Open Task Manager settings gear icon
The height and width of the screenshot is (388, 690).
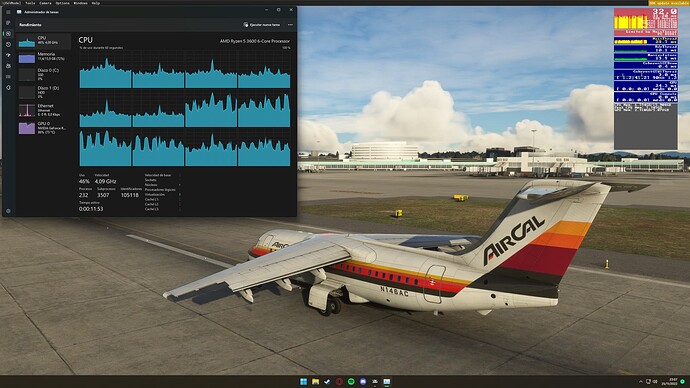pyautogui.click(x=8, y=211)
